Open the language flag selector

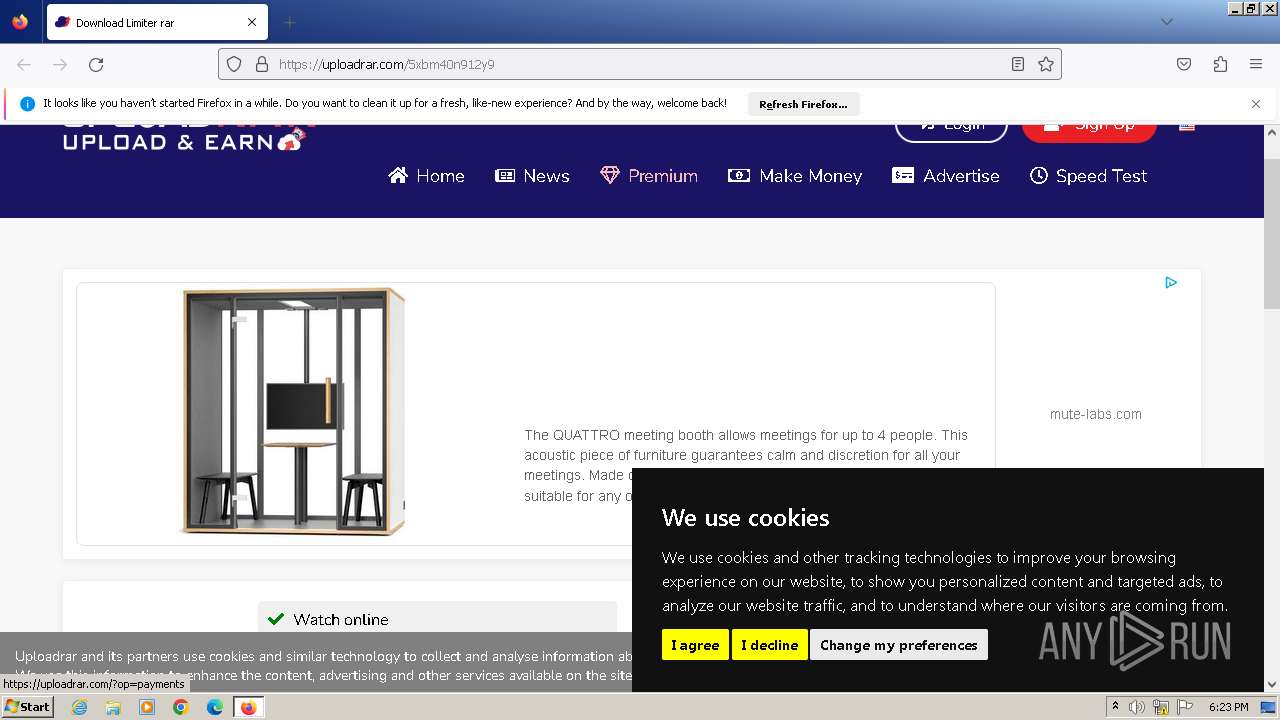1187,127
